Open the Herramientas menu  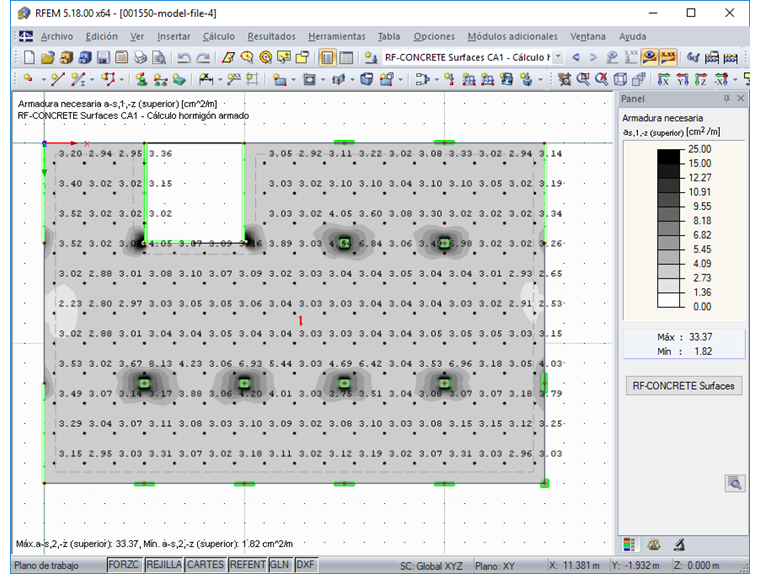[x=337, y=36]
